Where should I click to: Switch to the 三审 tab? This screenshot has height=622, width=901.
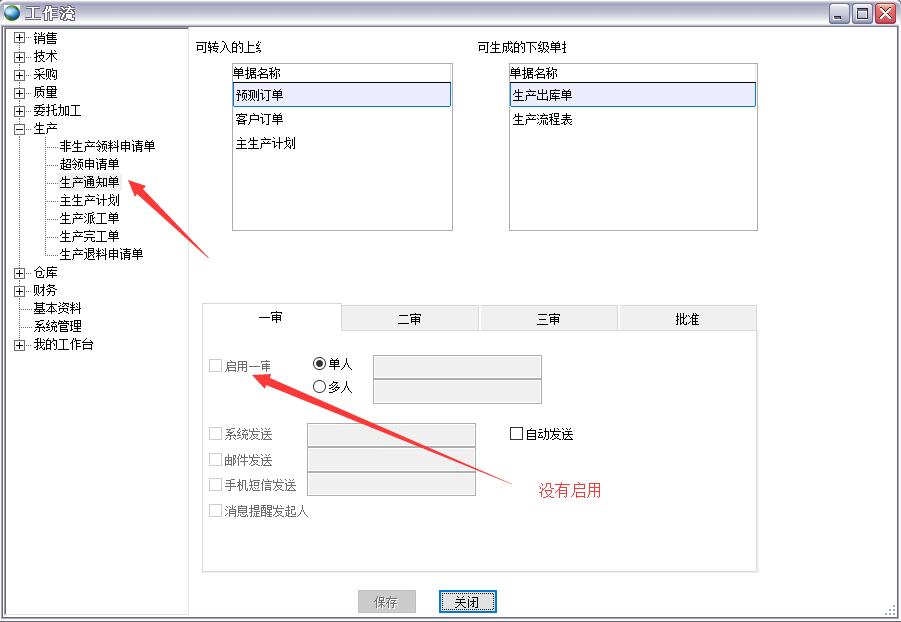point(548,319)
